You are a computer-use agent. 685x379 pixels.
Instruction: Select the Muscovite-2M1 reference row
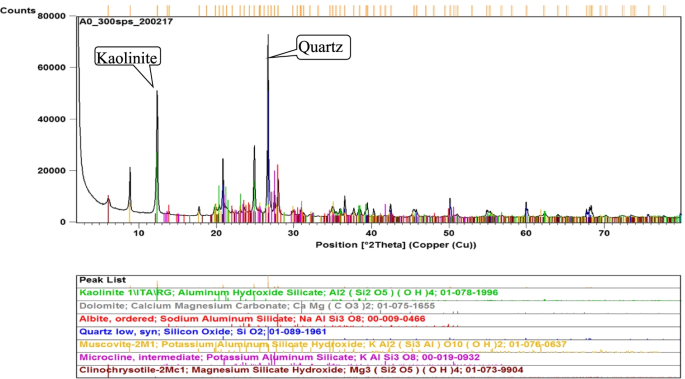[x=379, y=345]
